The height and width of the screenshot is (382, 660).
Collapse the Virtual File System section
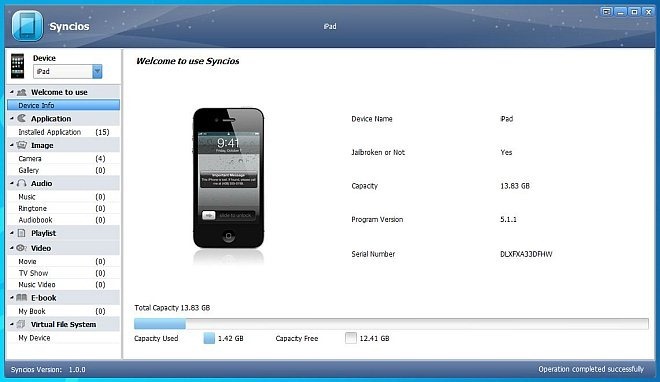[12, 324]
